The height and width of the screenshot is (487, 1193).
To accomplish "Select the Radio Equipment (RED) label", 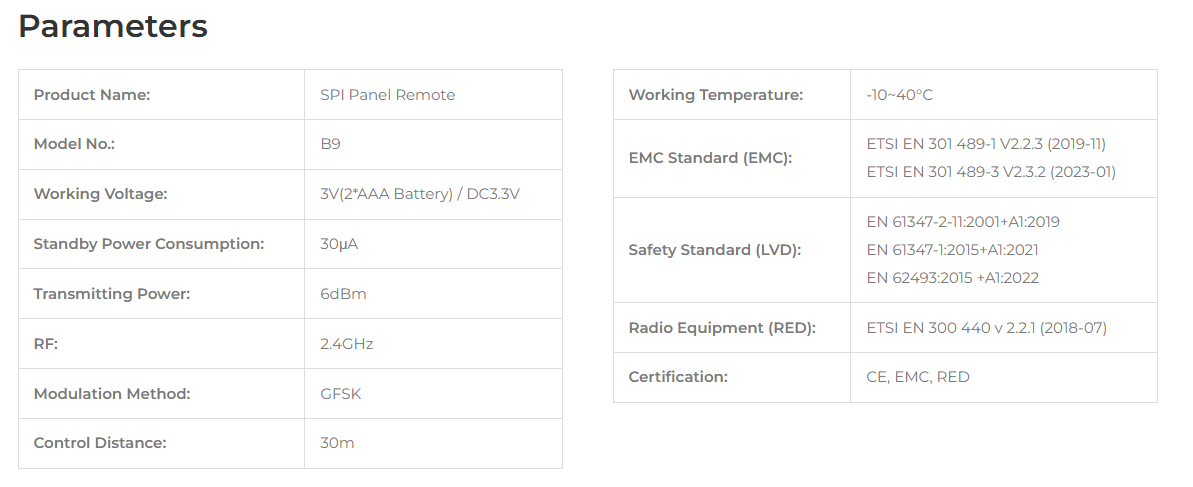I will tap(721, 328).
